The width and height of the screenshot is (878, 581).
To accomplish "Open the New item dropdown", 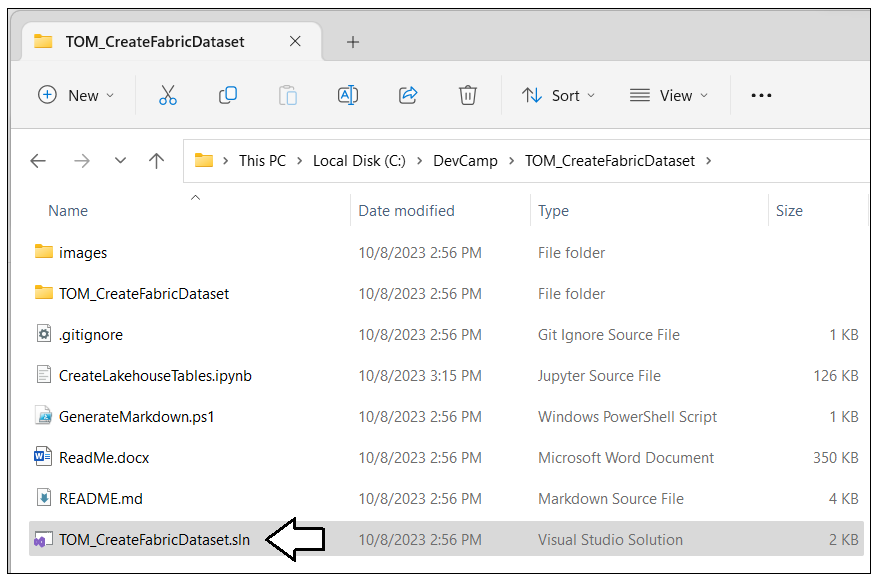I will (76, 96).
